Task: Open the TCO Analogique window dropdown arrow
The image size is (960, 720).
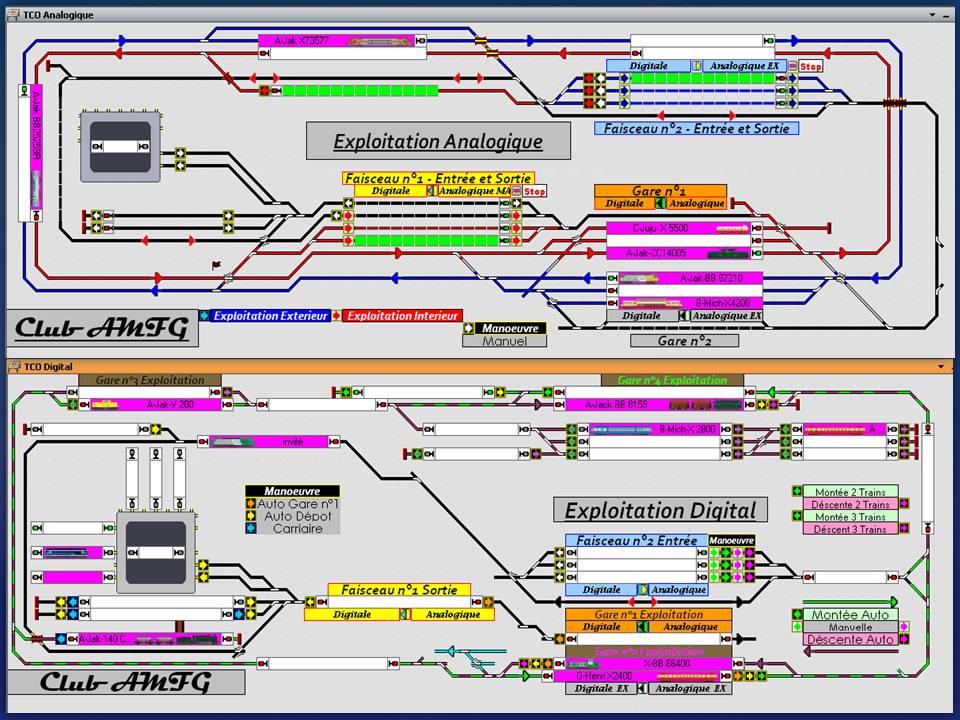Action: 932,15
